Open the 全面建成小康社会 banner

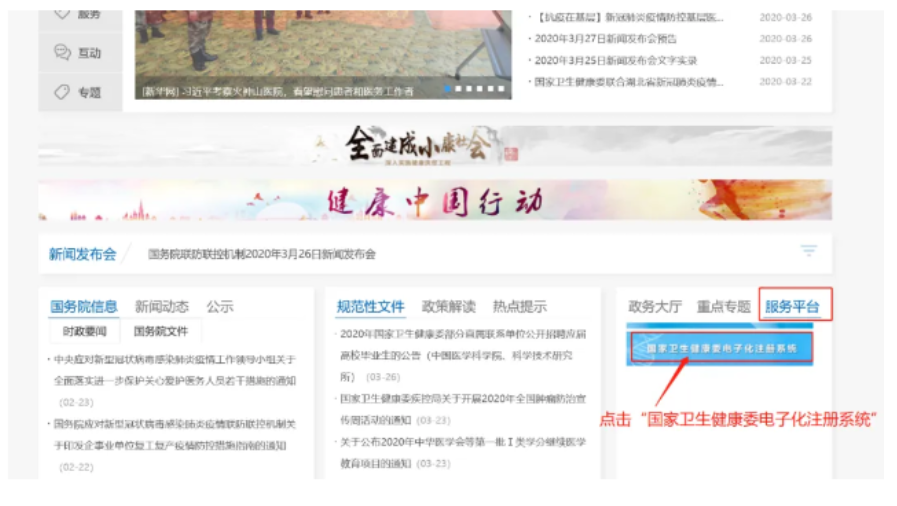point(434,147)
